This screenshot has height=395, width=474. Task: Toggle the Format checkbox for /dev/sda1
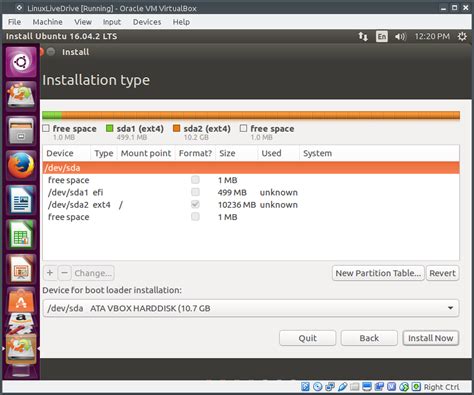pos(195,192)
